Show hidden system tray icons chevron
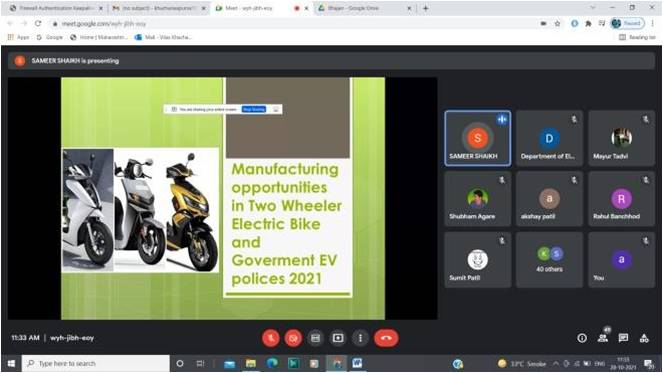Screen dimensions: 663x373 pos(556,363)
